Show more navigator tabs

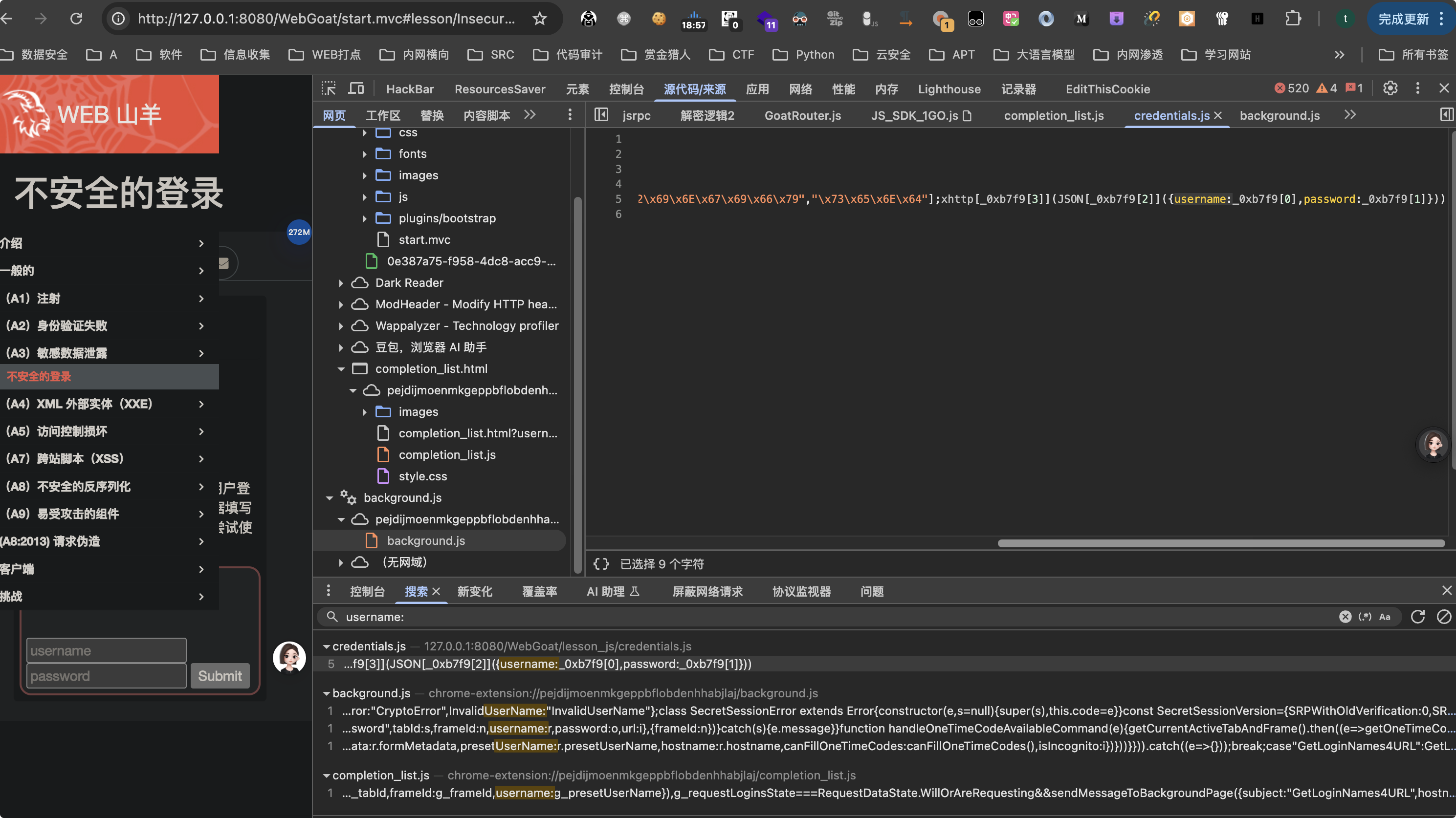point(529,115)
